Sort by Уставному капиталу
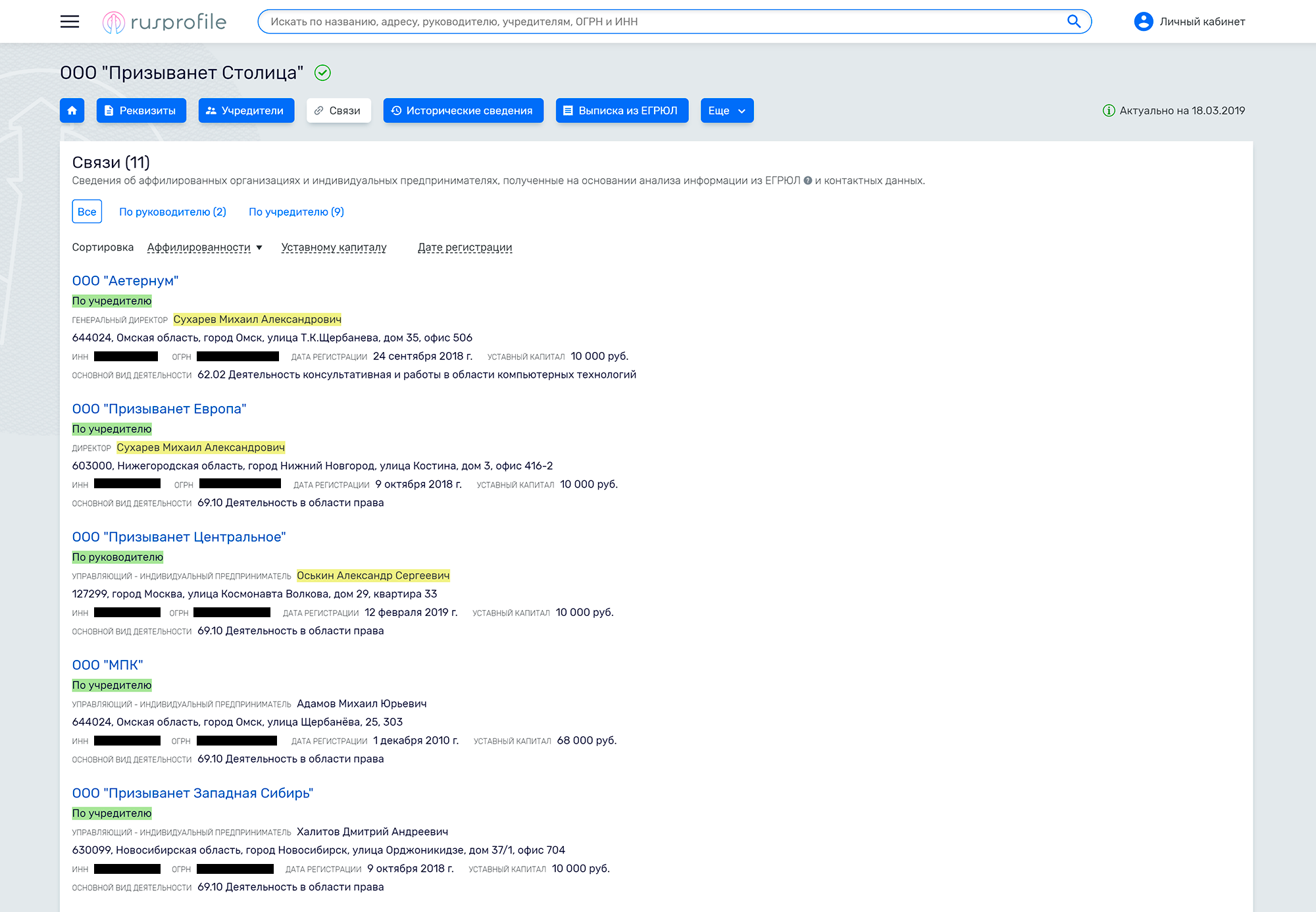Screen dimensions: 1316x912 tap(334, 247)
